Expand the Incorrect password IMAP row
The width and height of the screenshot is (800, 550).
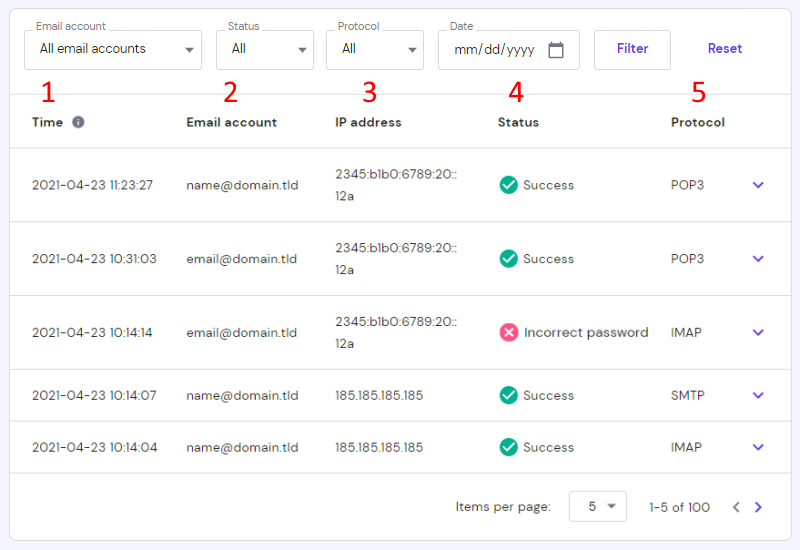click(x=758, y=332)
